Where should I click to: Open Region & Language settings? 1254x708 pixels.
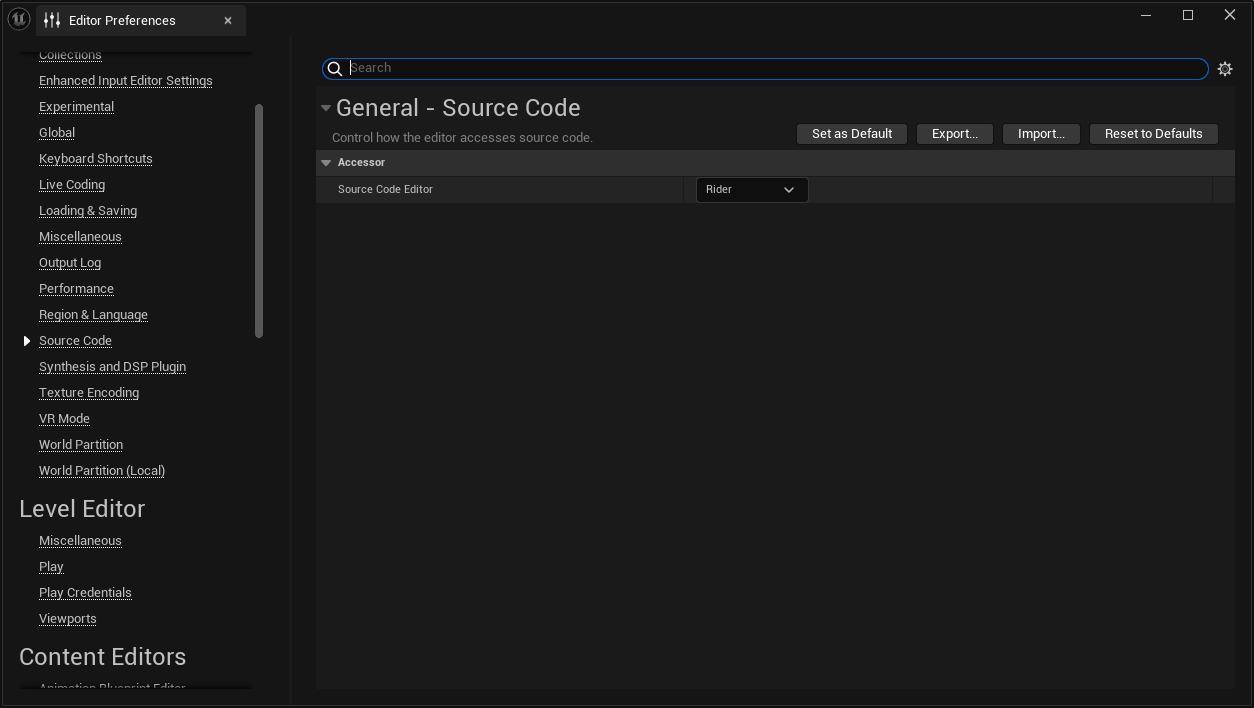pos(93,315)
